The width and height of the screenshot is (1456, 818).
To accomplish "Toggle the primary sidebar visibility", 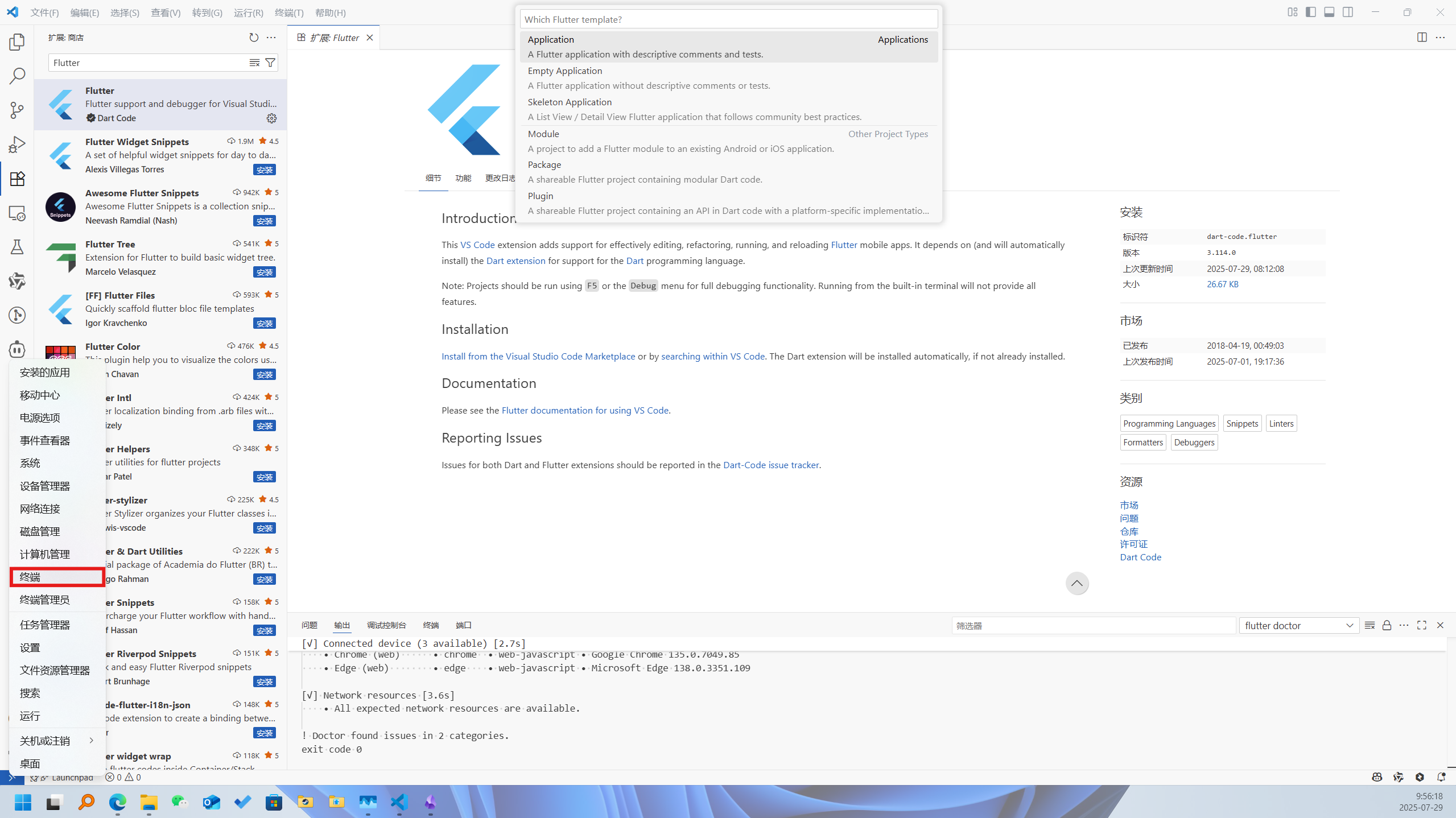I will [x=1311, y=12].
